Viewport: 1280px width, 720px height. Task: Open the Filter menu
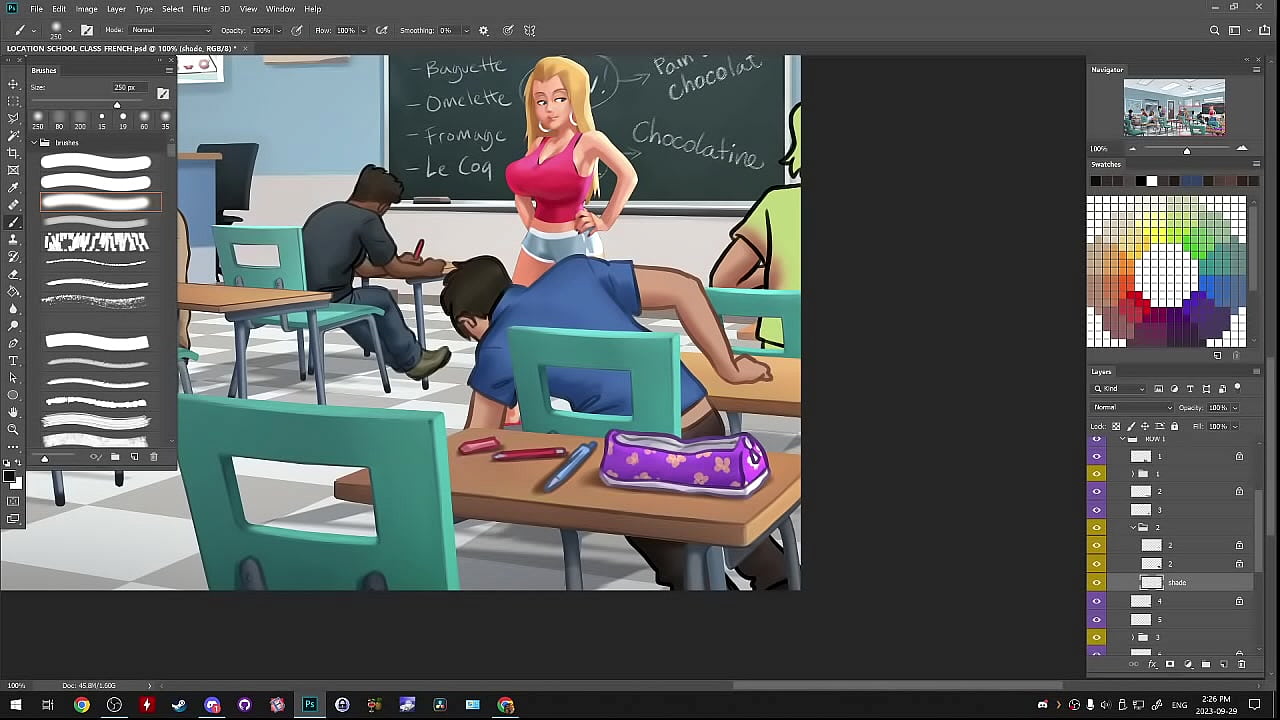coord(201,9)
